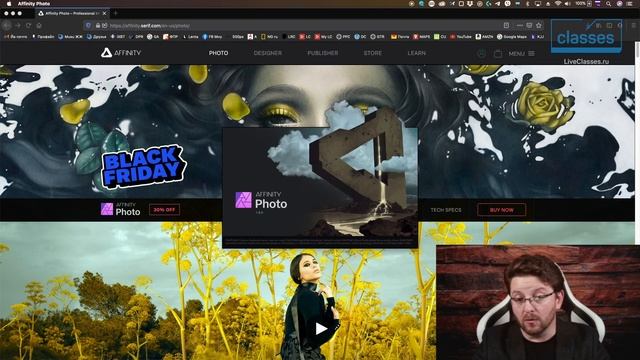Click the Affinity Photo splash screen

click(320, 187)
